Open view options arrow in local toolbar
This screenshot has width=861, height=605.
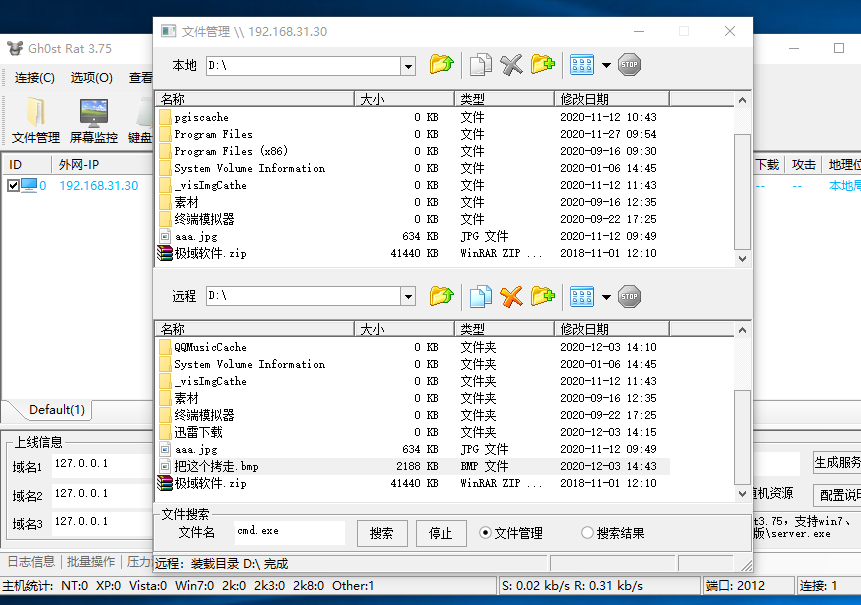[606, 65]
